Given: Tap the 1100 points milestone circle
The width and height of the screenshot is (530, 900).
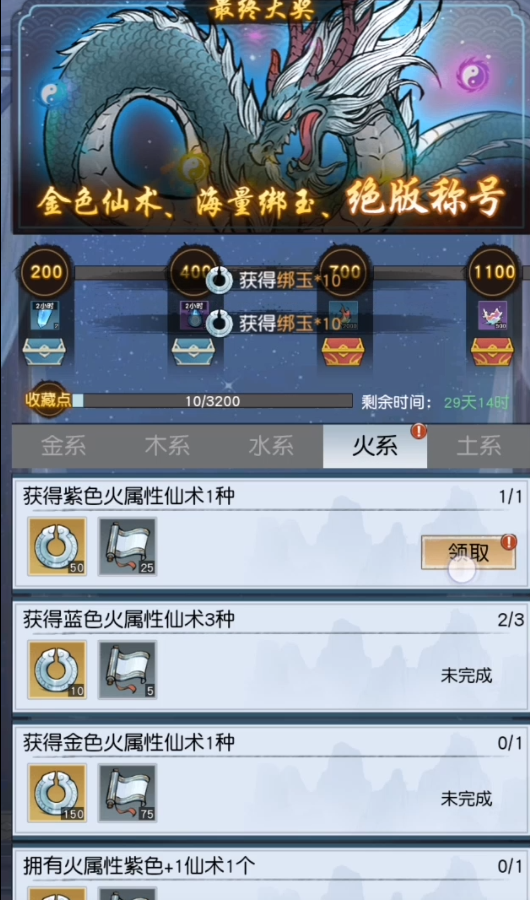Looking at the screenshot, I should (492, 271).
